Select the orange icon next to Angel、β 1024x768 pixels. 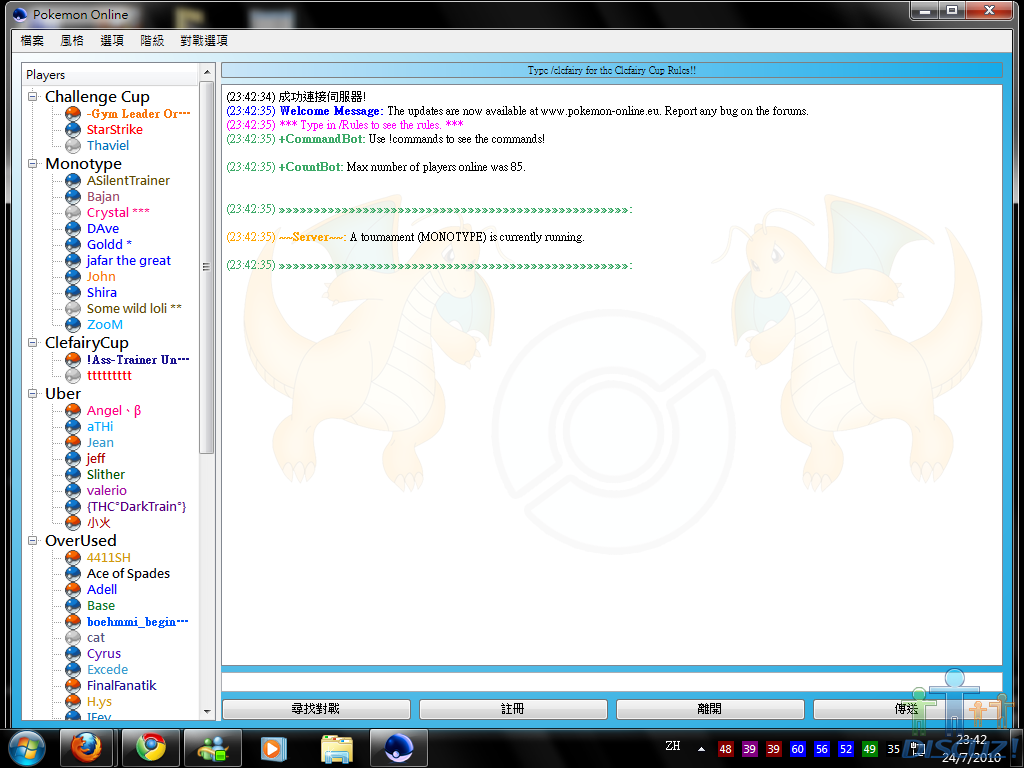[73, 410]
